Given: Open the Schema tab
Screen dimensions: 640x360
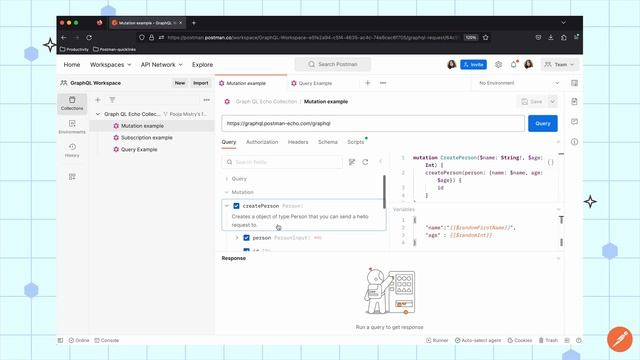Looking at the screenshot, I should pyautogui.click(x=328, y=142).
